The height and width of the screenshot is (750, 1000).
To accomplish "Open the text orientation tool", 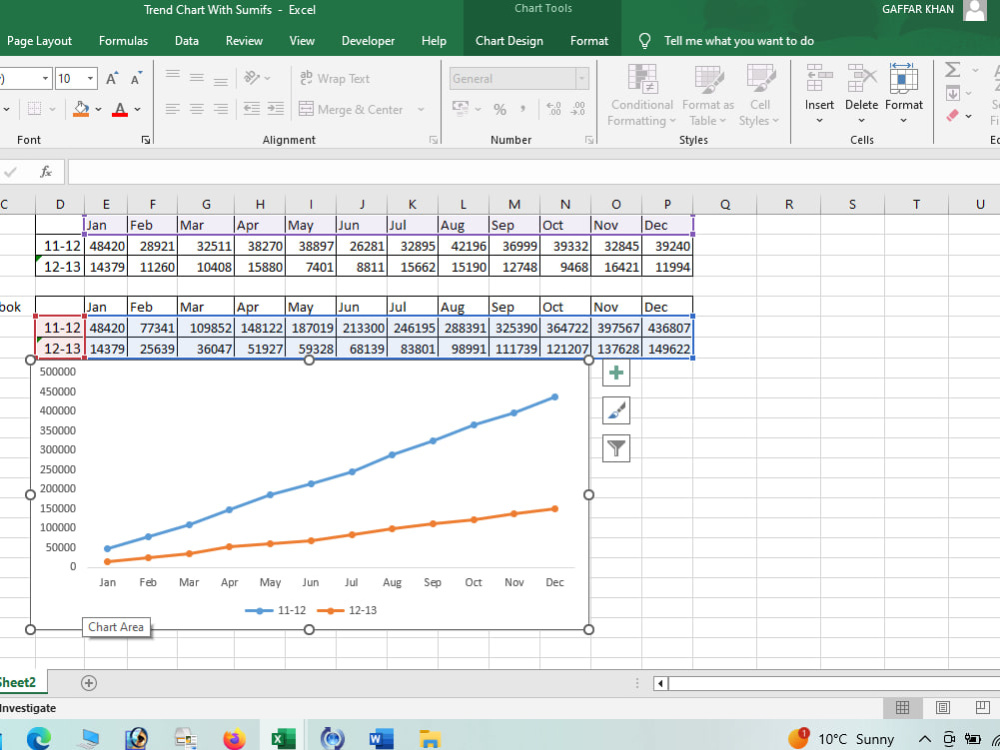I will 252,78.
